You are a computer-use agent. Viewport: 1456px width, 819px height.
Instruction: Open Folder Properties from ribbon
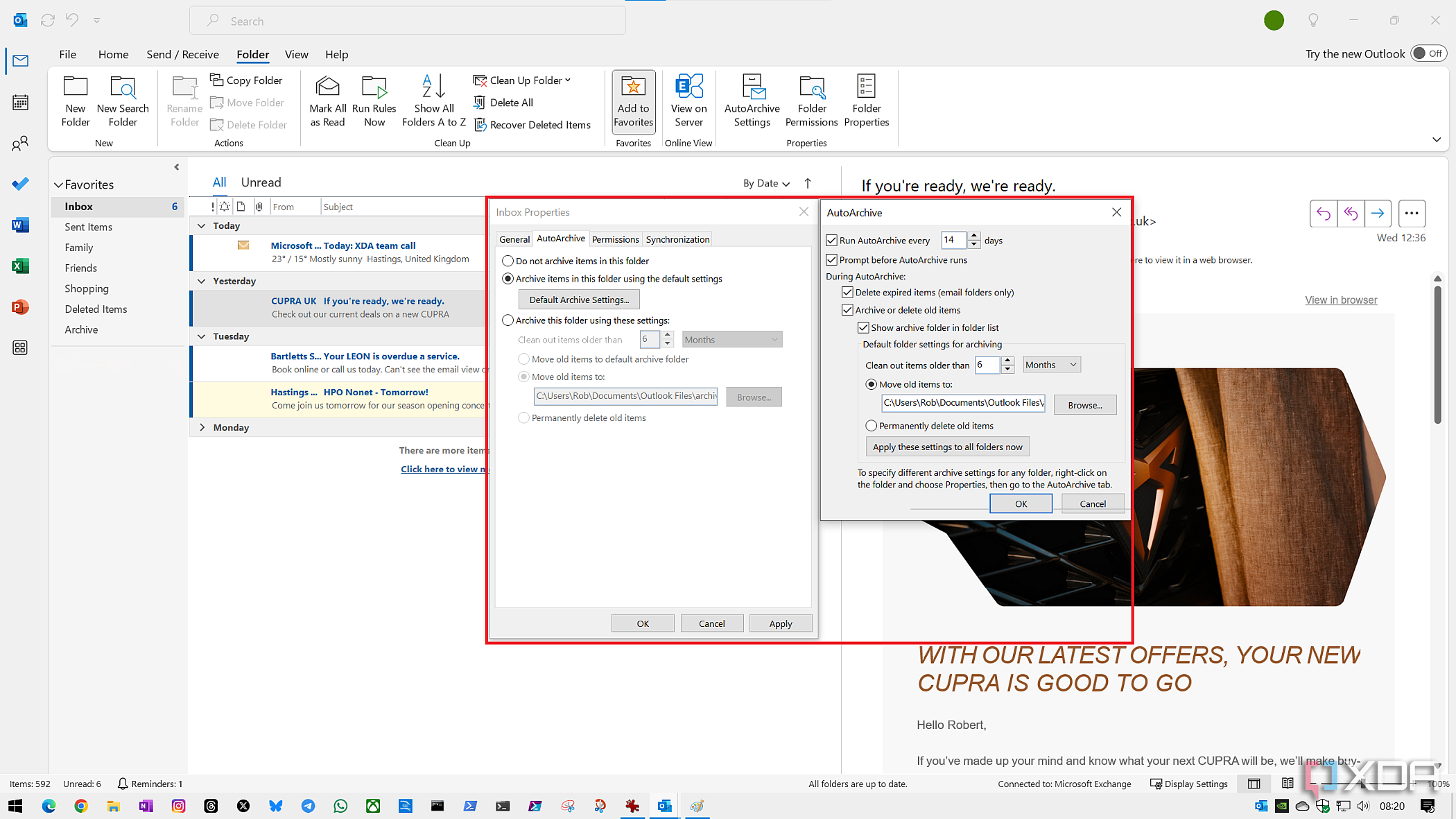[866, 101]
